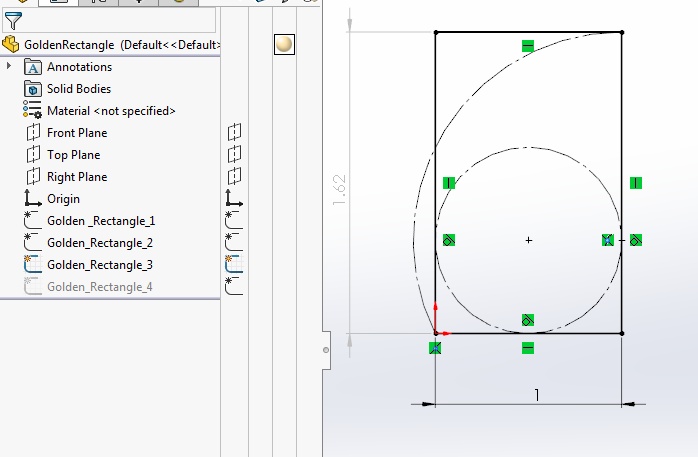Toggle Front Plane visibility in display pane
Viewport: 698px width, 457px height.
click(235, 132)
